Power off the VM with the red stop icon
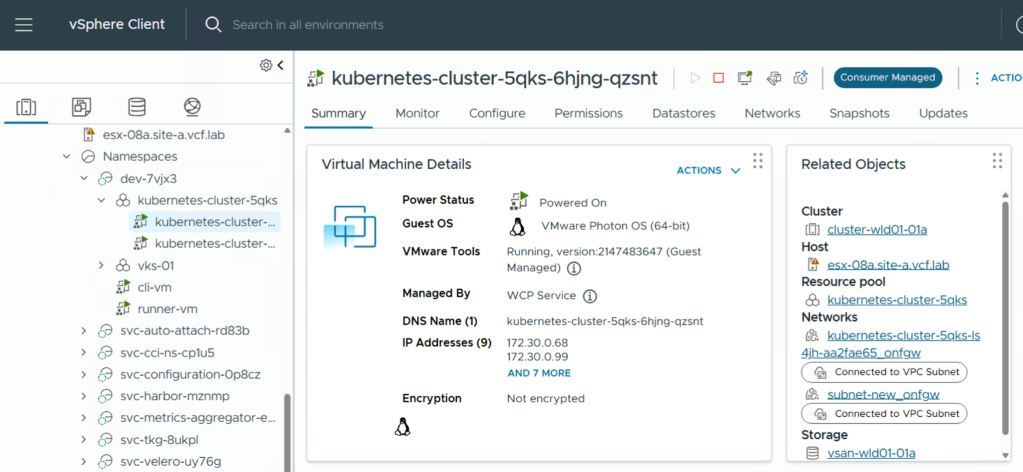The width and height of the screenshot is (1023, 472). 718,78
